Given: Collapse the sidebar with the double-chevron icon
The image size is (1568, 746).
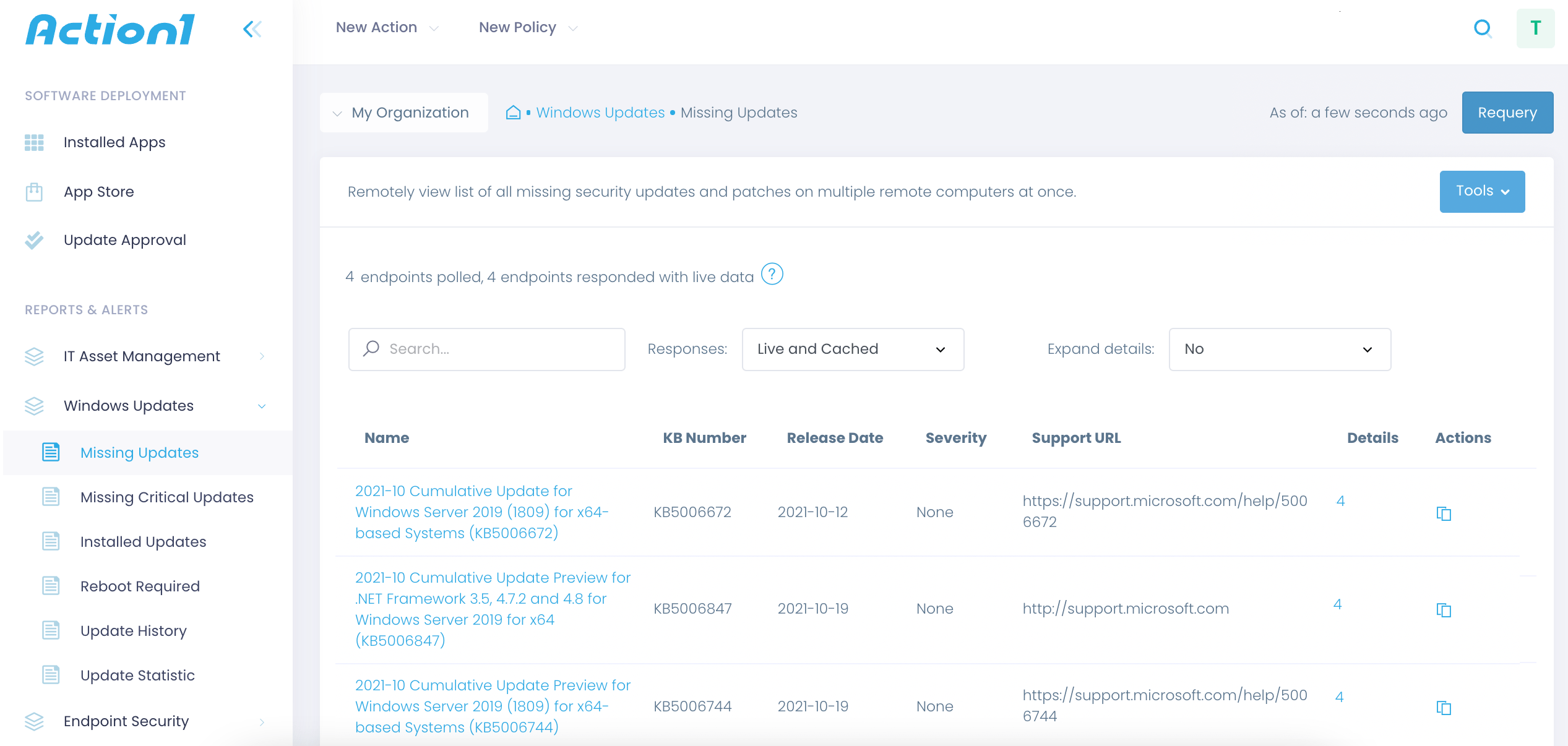Looking at the screenshot, I should pos(252,28).
